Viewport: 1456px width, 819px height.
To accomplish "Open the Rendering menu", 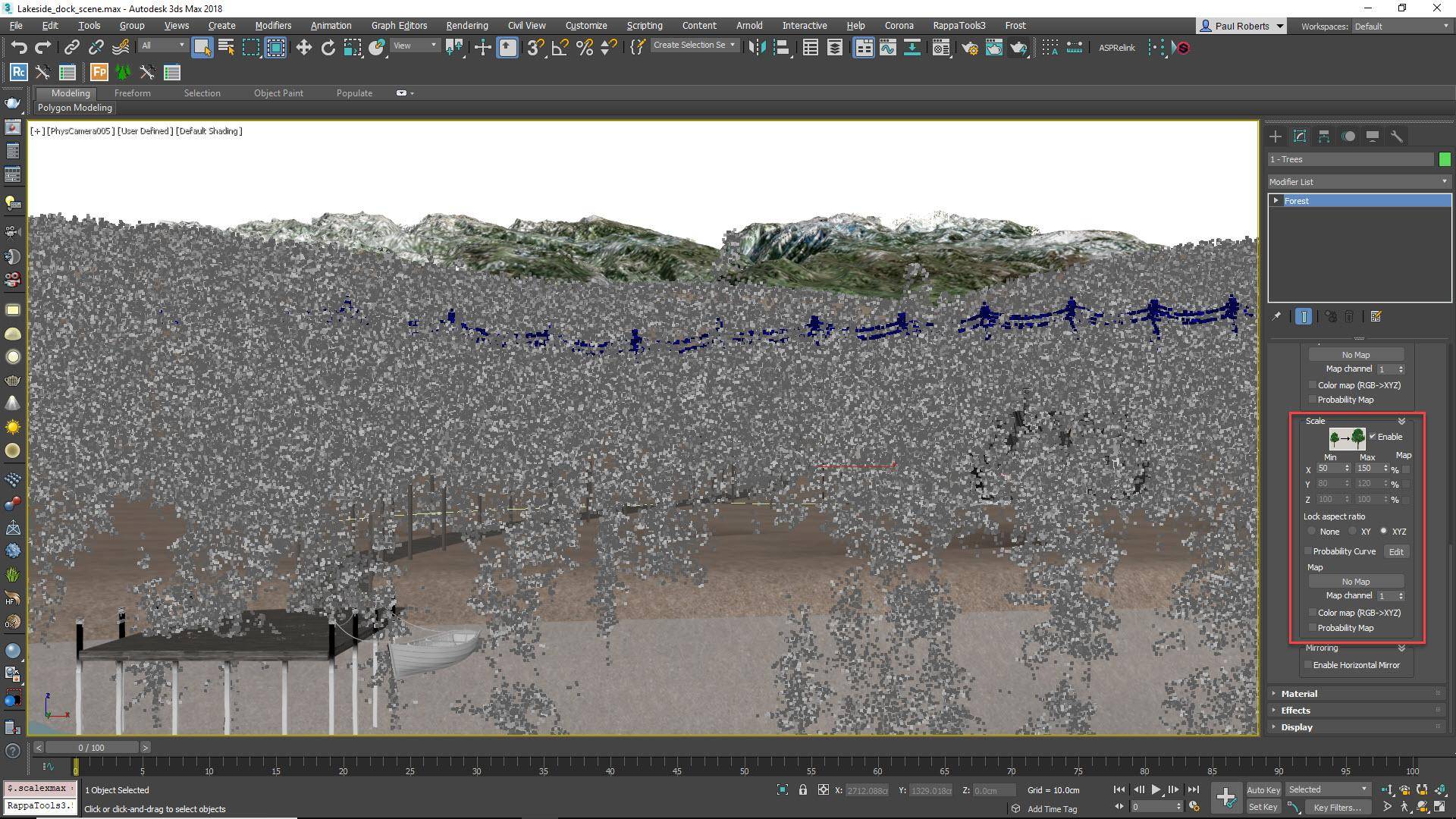I will pos(466,25).
